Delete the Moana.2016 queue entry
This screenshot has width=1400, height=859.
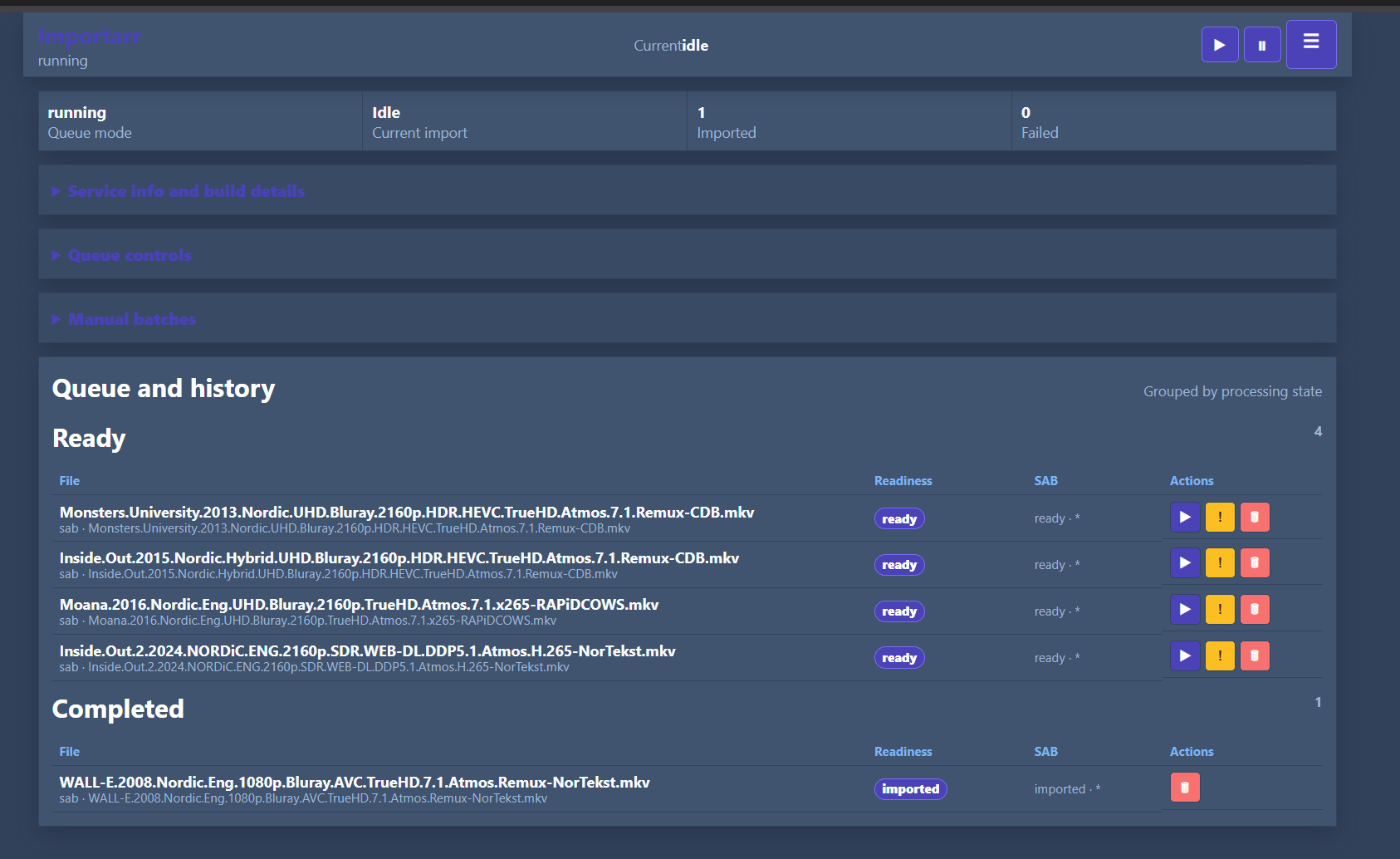point(1255,610)
